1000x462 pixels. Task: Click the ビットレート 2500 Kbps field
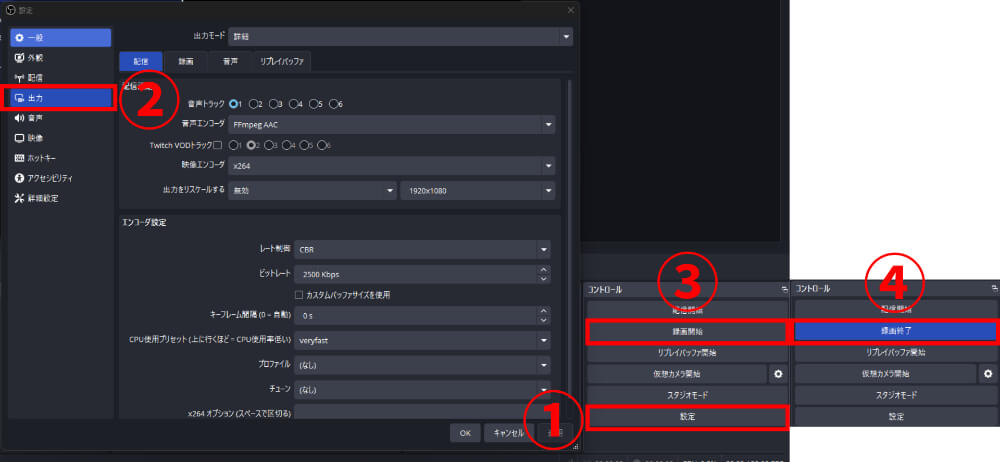pos(422,274)
